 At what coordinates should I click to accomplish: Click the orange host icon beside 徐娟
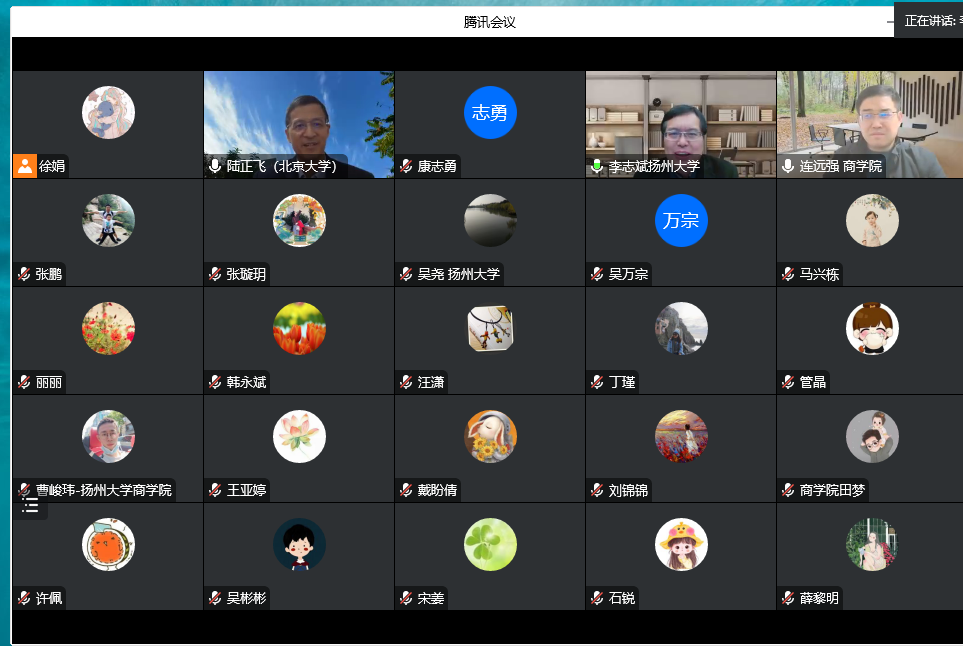(25, 166)
